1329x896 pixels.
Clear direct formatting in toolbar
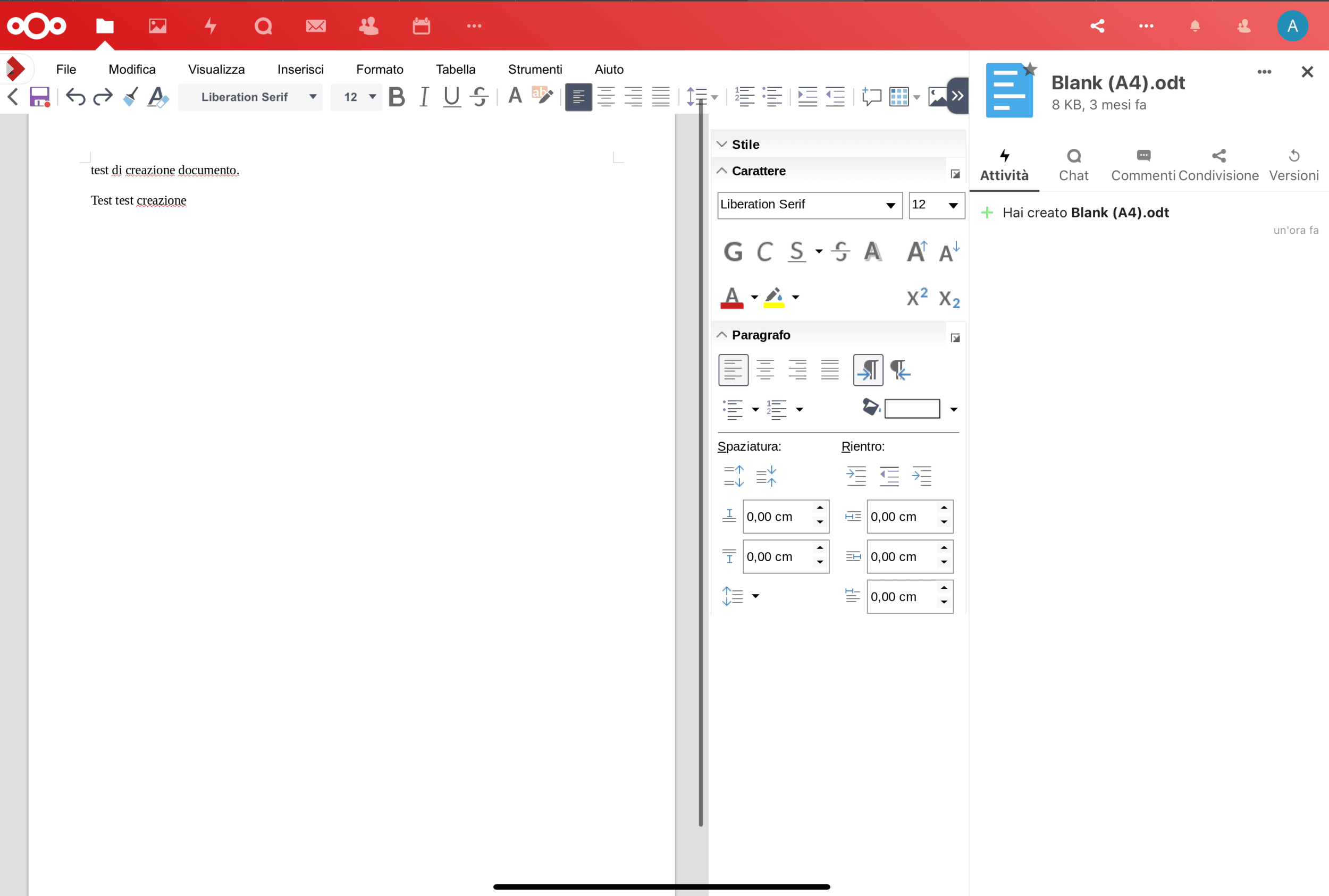[158, 97]
